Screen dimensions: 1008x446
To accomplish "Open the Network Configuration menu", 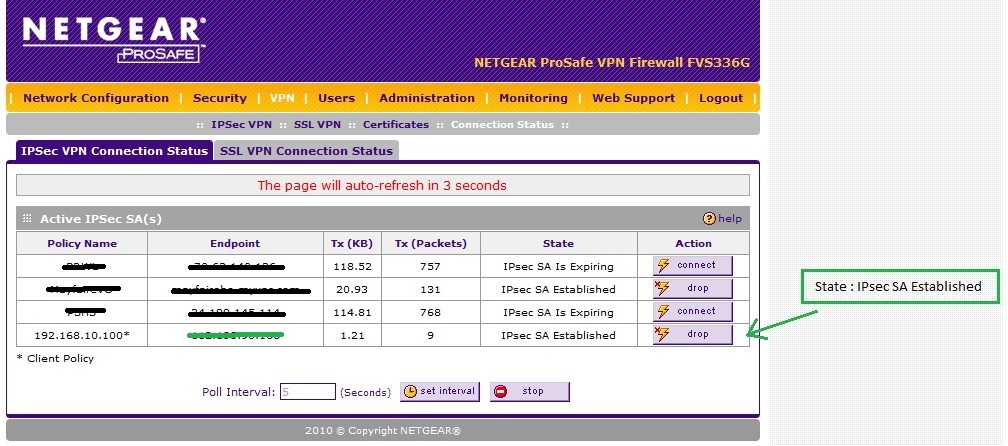I will pos(96,98).
